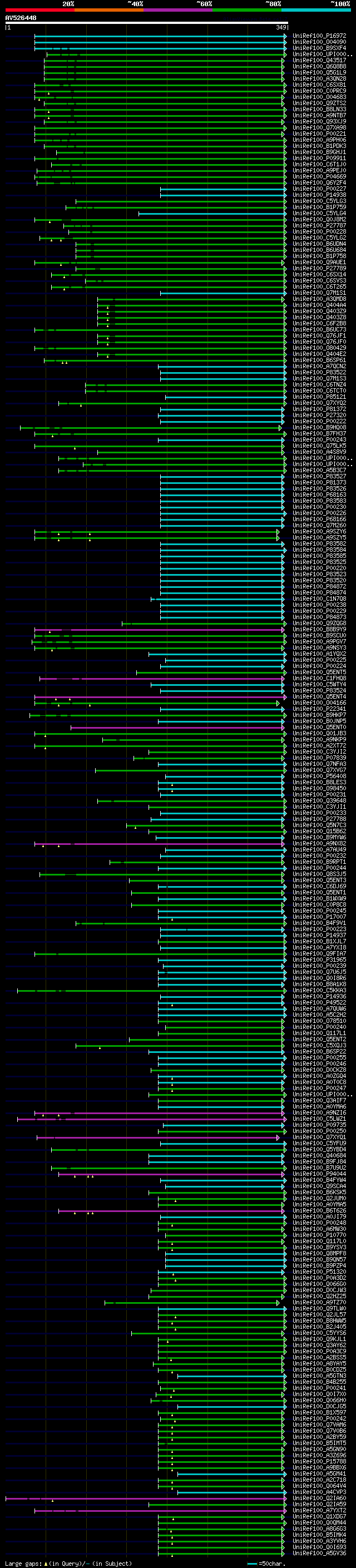The image size is (356, 1568).
Task: Select hit label UniRef100_P27787
Action: [x=319, y=225]
